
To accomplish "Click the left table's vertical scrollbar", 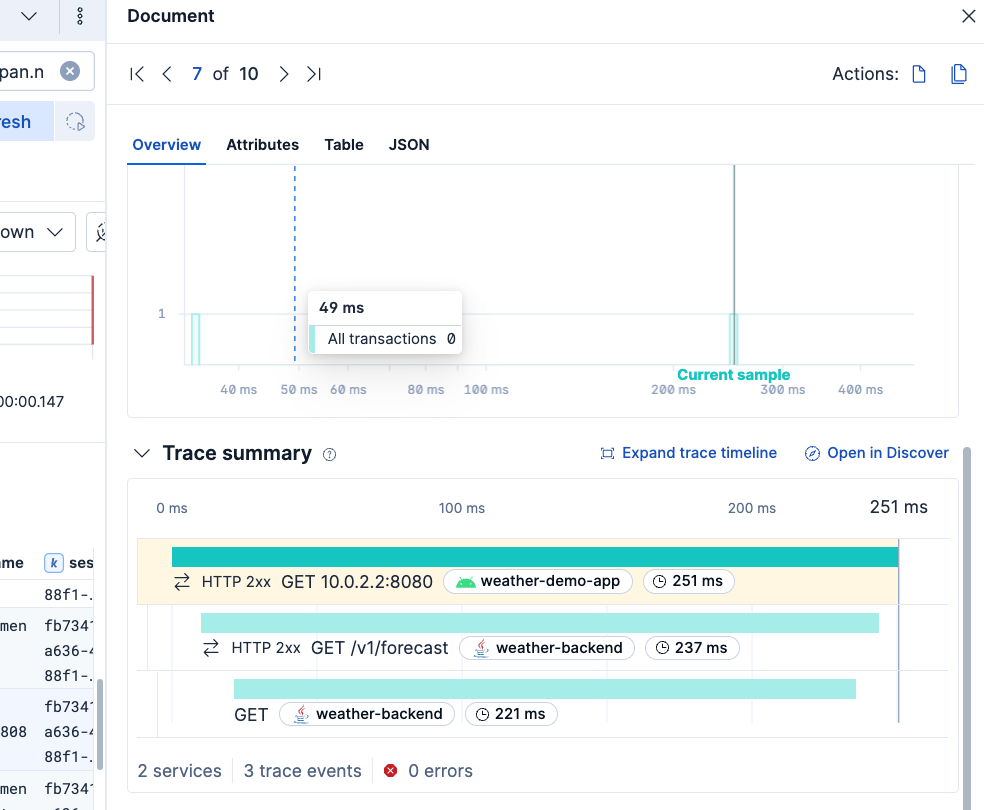I will 99,724.
